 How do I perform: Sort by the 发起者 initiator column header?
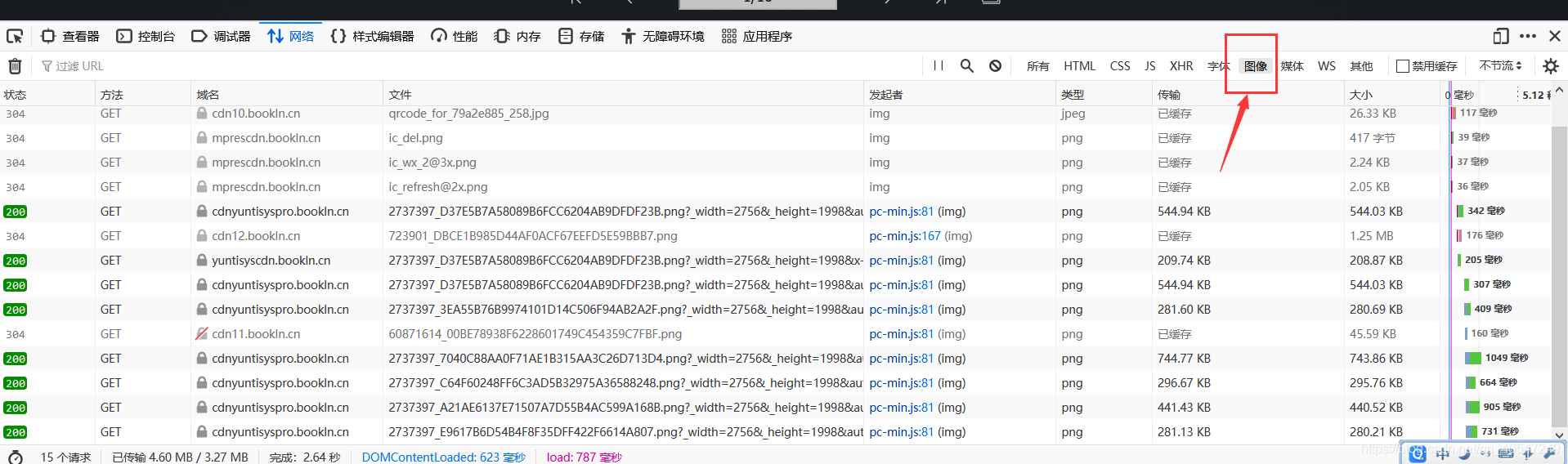pyautogui.click(x=960, y=95)
